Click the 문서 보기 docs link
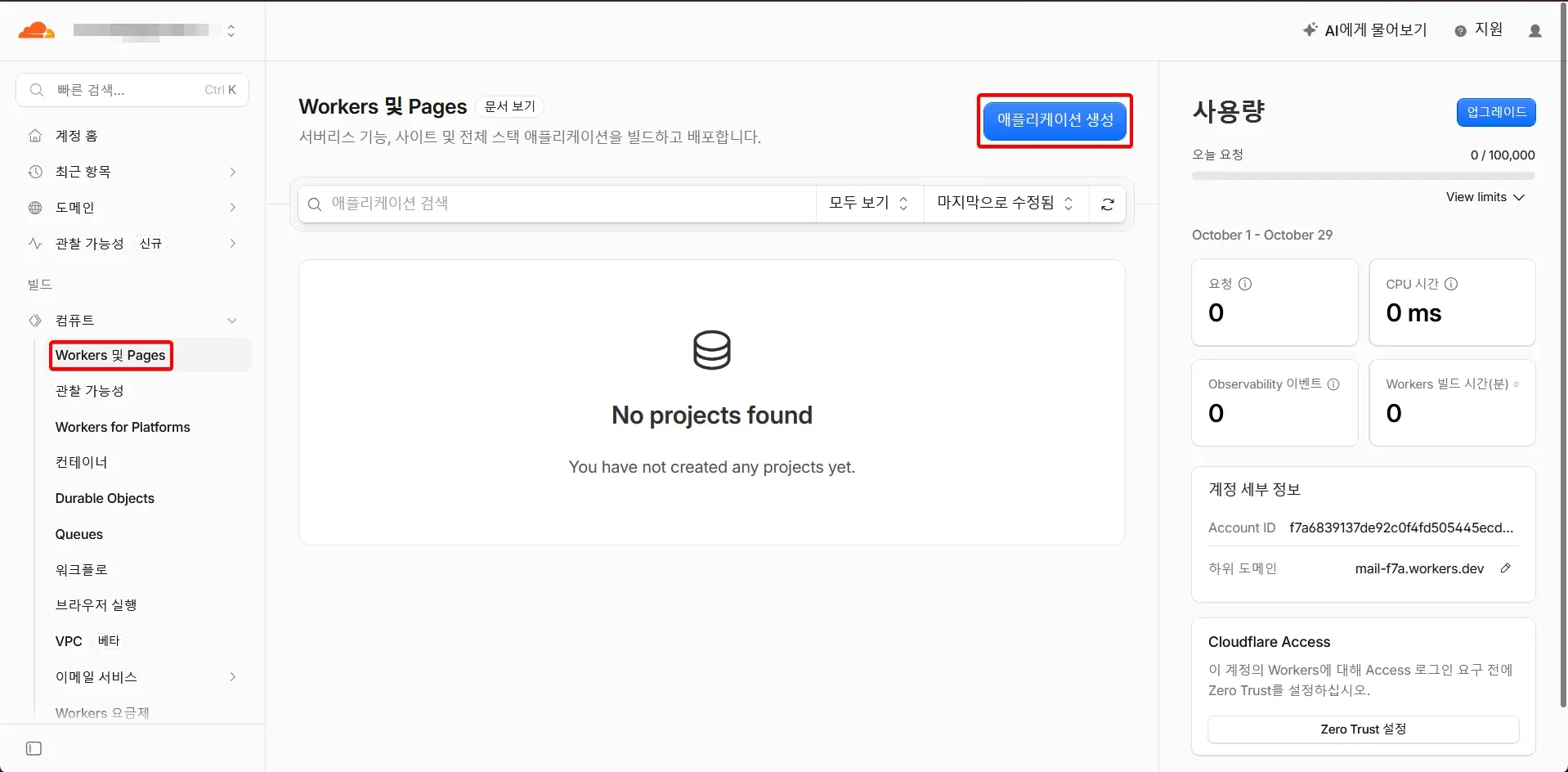This screenshot has width=1568, height=772. click(509, 106)
